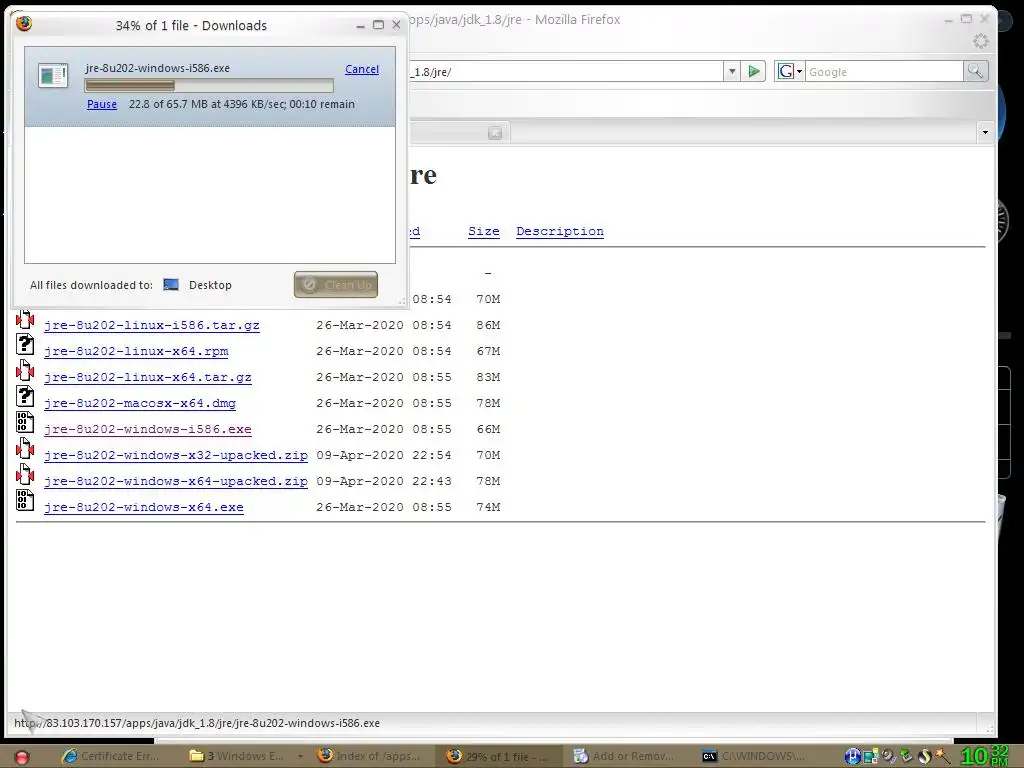
Task: Pause the current download
Action: click(102, 104)
